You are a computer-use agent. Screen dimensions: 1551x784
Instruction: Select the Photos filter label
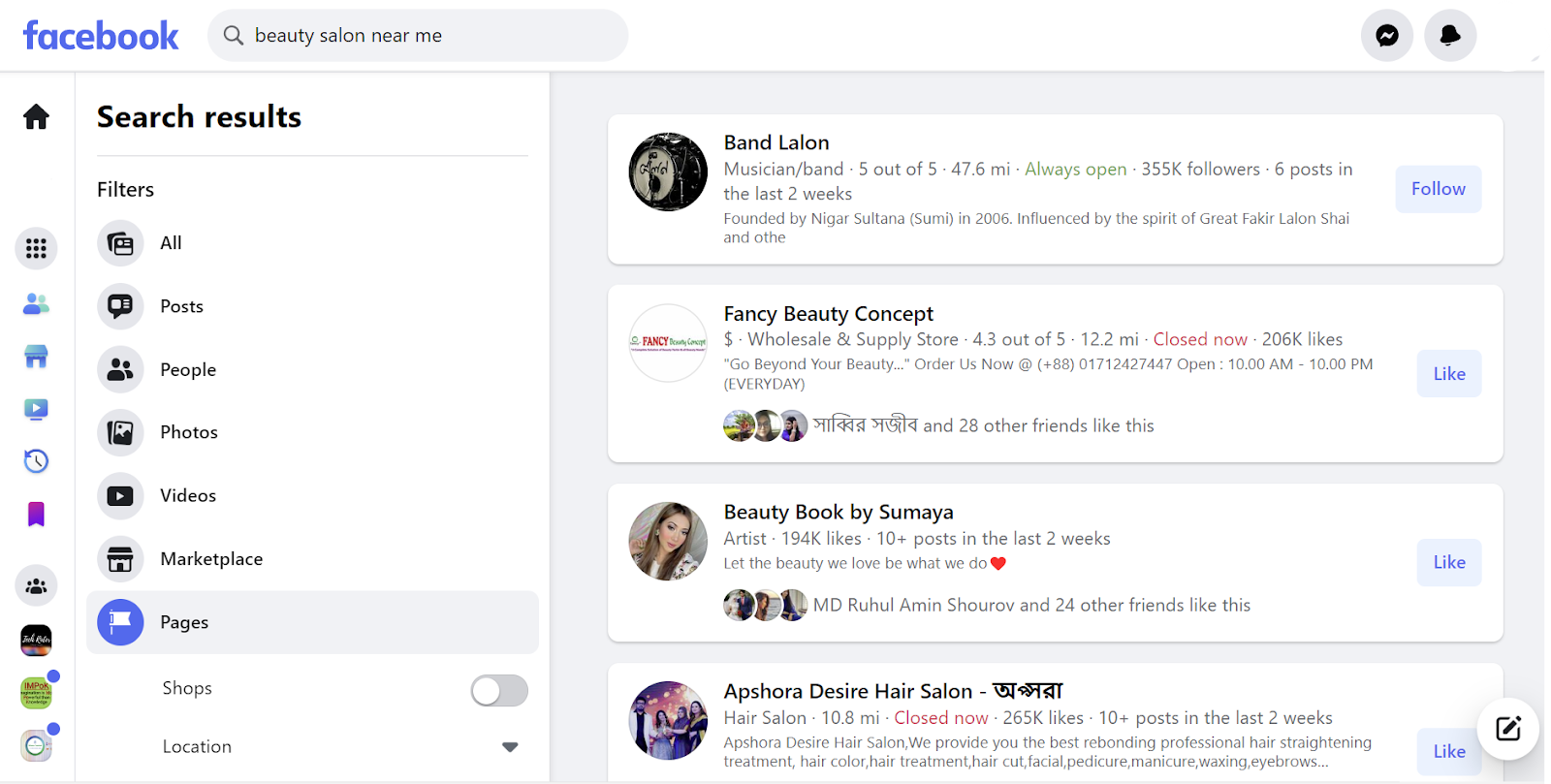click(189, 432)
